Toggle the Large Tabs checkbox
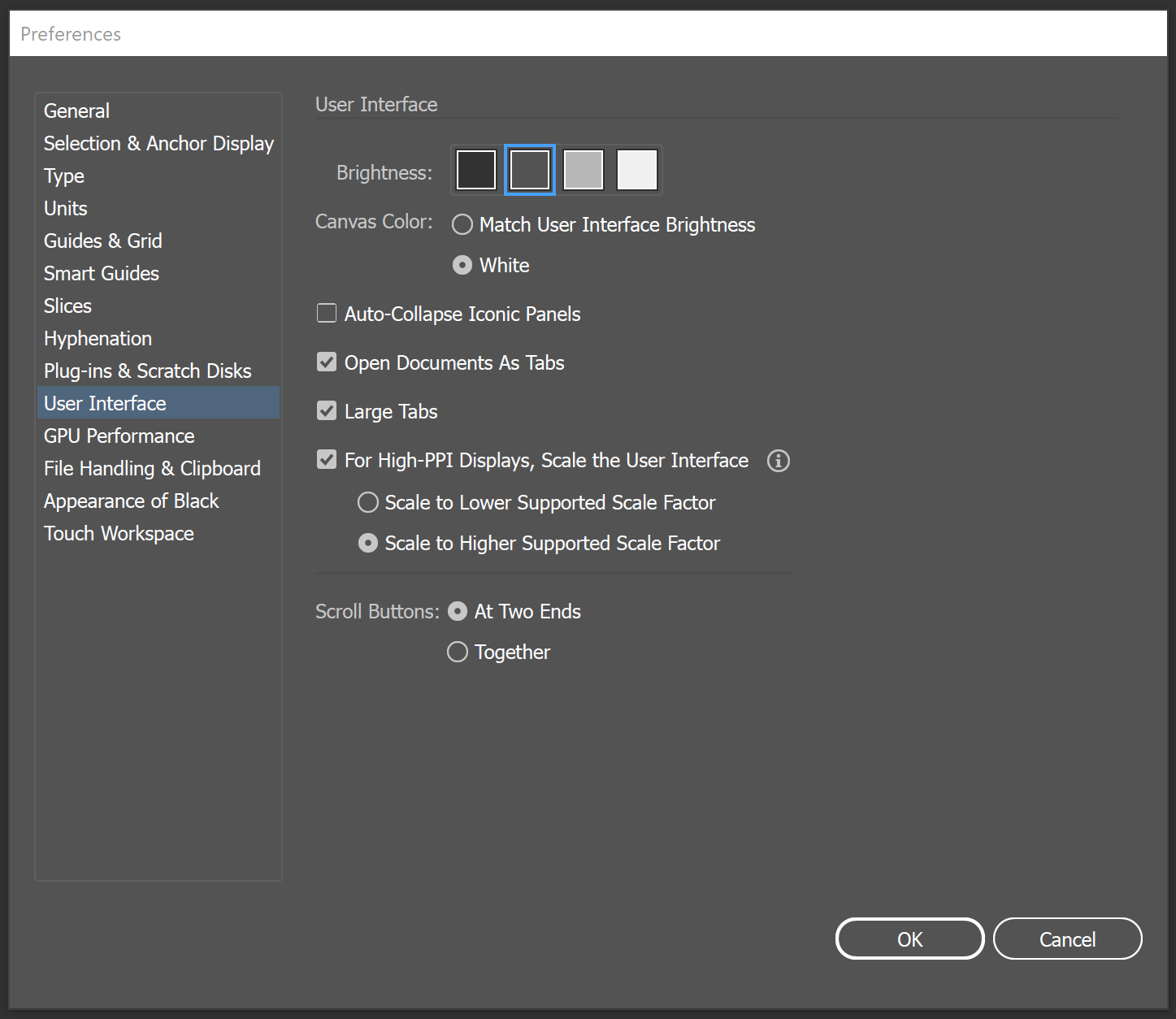1176x1019 pixels. tap(327, 411)
